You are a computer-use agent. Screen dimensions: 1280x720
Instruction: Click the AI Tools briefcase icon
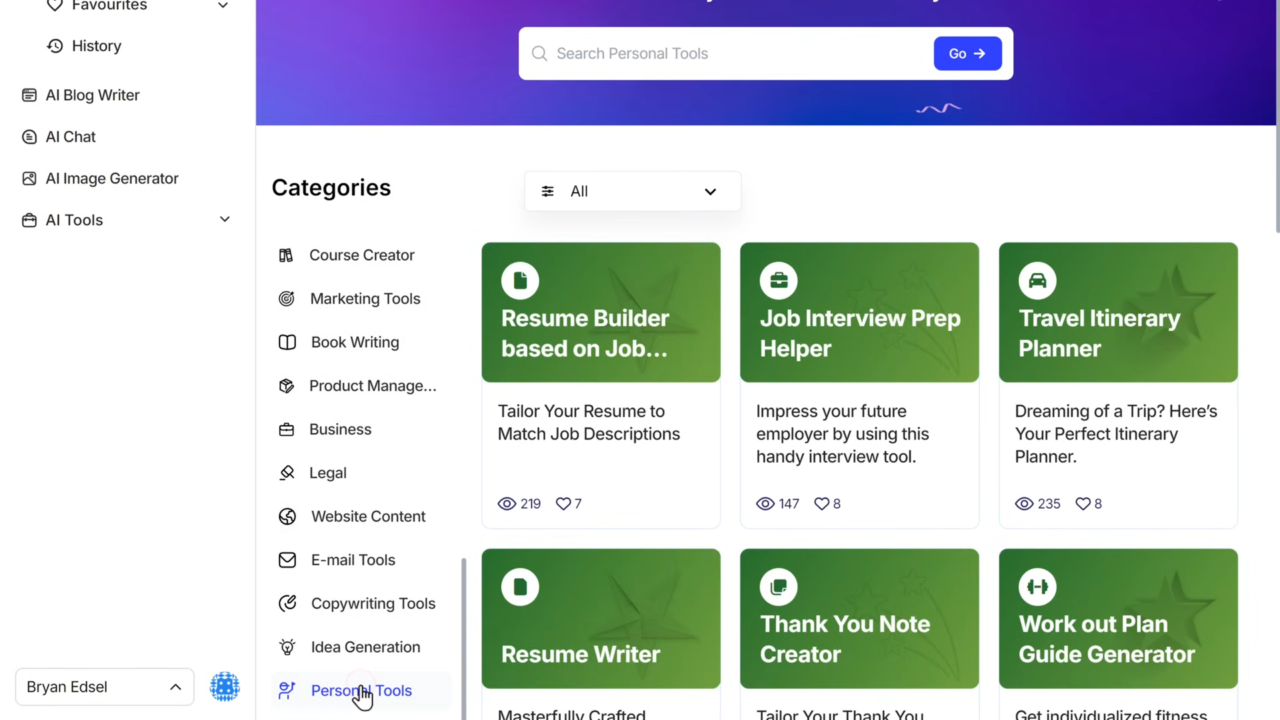29,220
